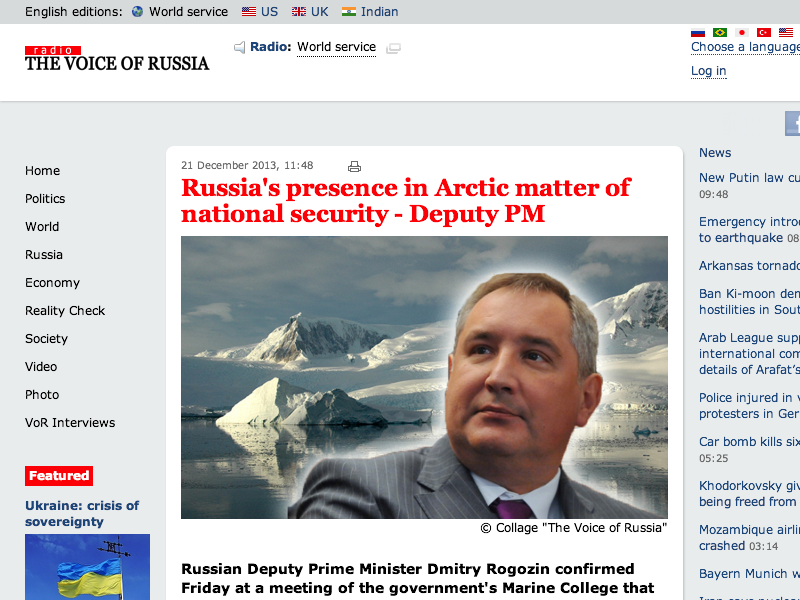Select the Turkish flag language icon

coord(764,33)
